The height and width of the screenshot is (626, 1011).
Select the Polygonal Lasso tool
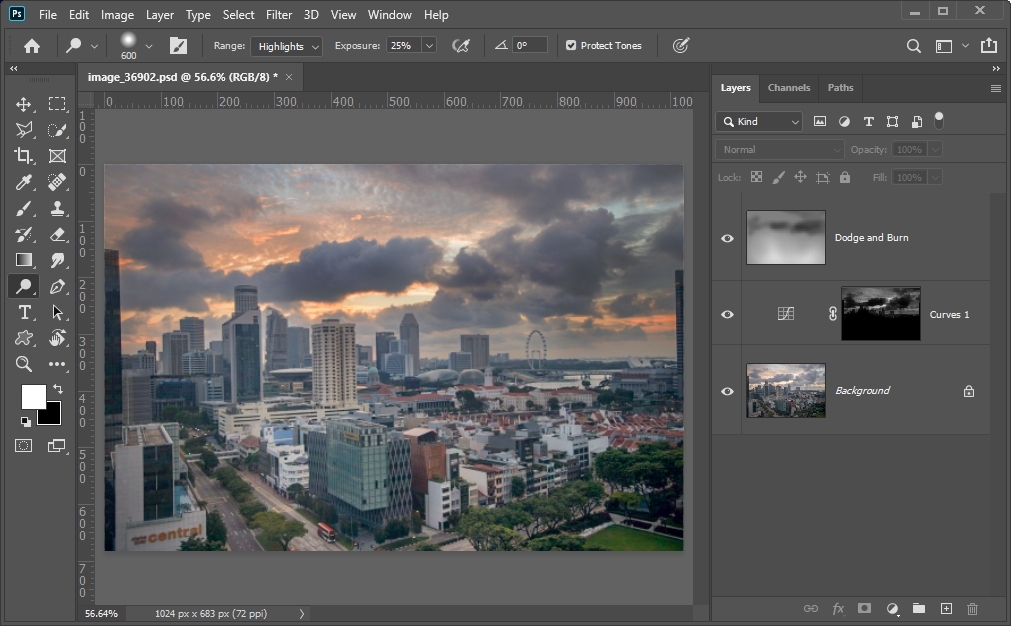click(x=24, y=130)
